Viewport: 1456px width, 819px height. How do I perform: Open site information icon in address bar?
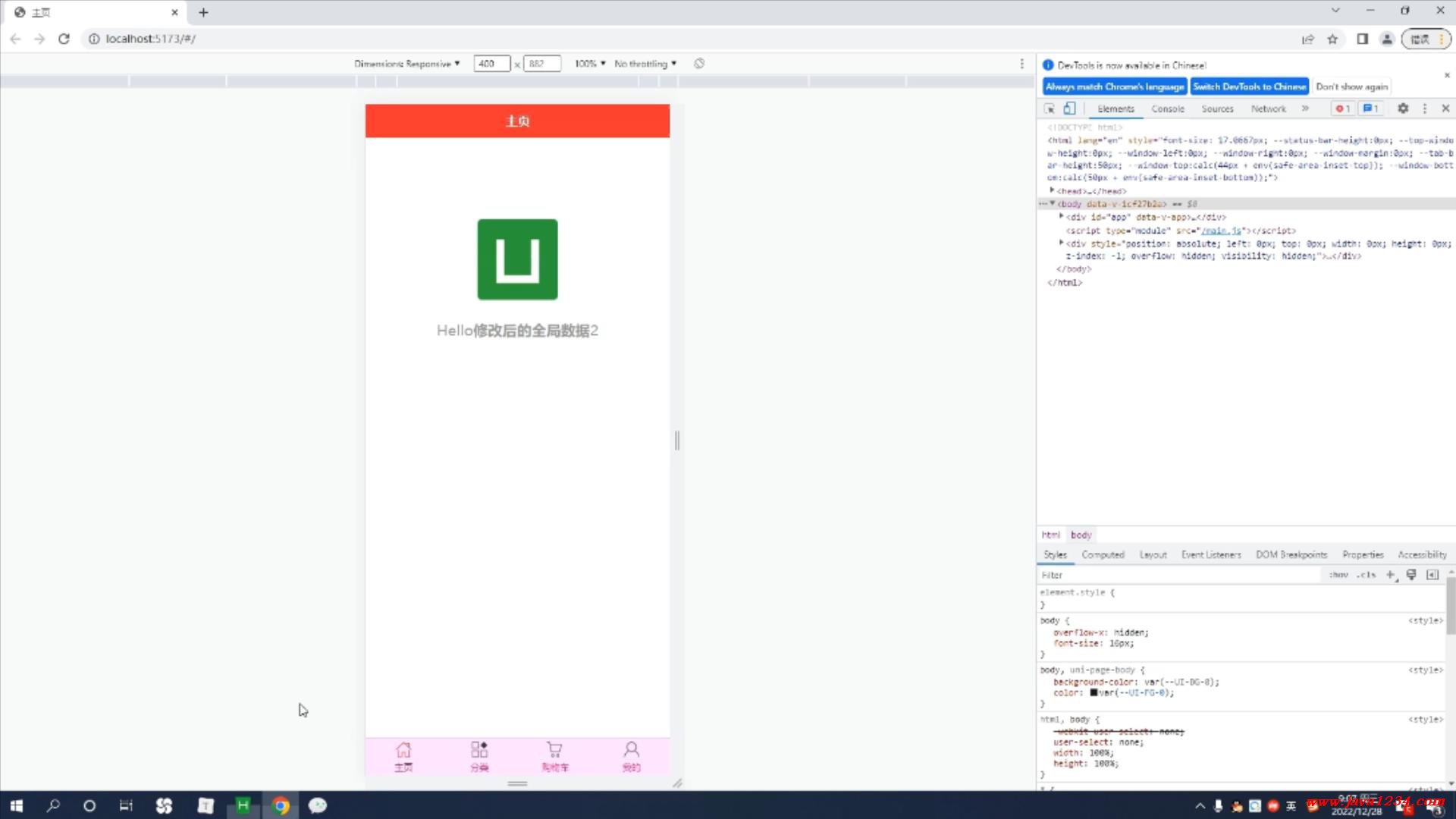(94, 39)
